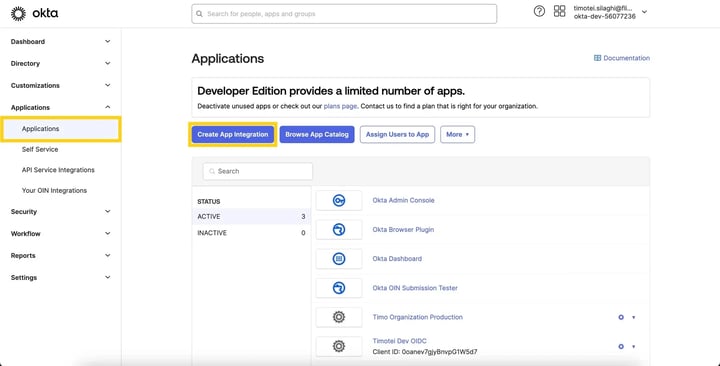Expand the Security sidebar section

coord(107,211)
